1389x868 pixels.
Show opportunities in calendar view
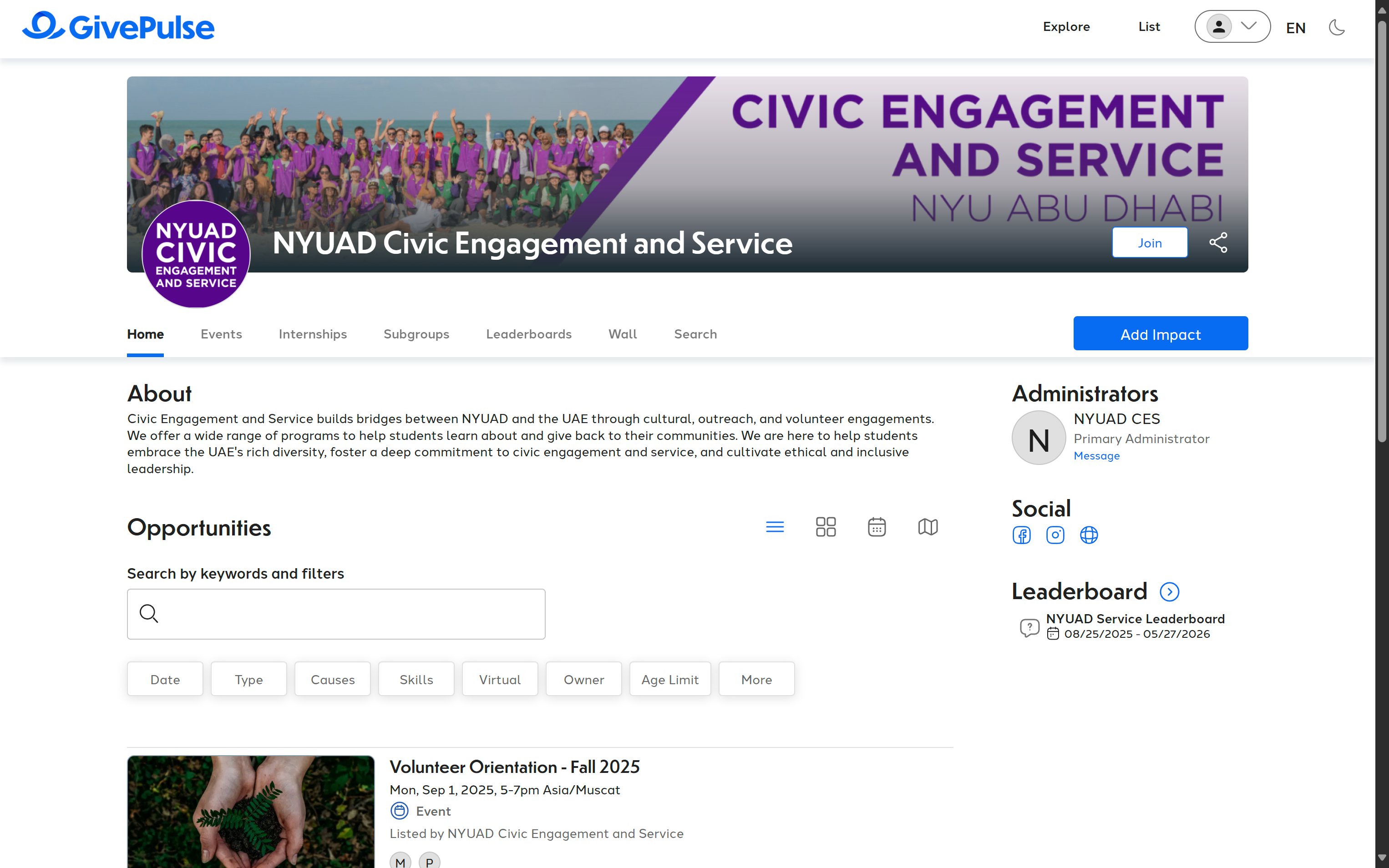(877, 526)
